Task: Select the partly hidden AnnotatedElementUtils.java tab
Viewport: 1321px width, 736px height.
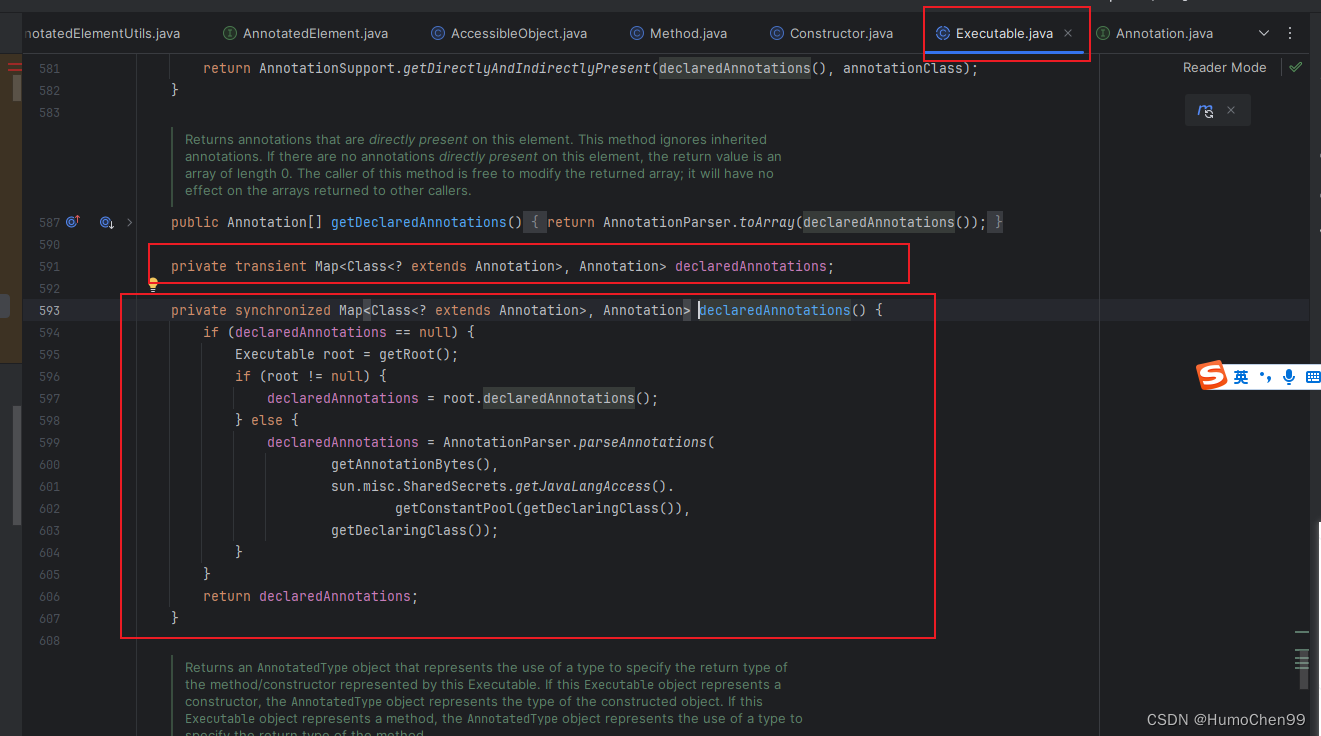Action: point(100,33)
